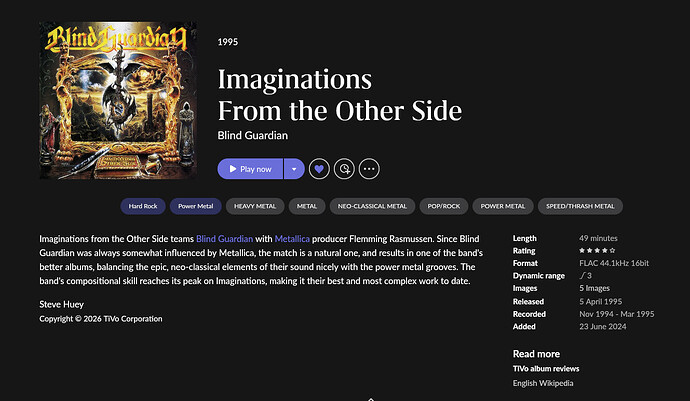Screen dimensions: 690x401
Task: Select the HEAVY METAL tag
Action: 255,206
